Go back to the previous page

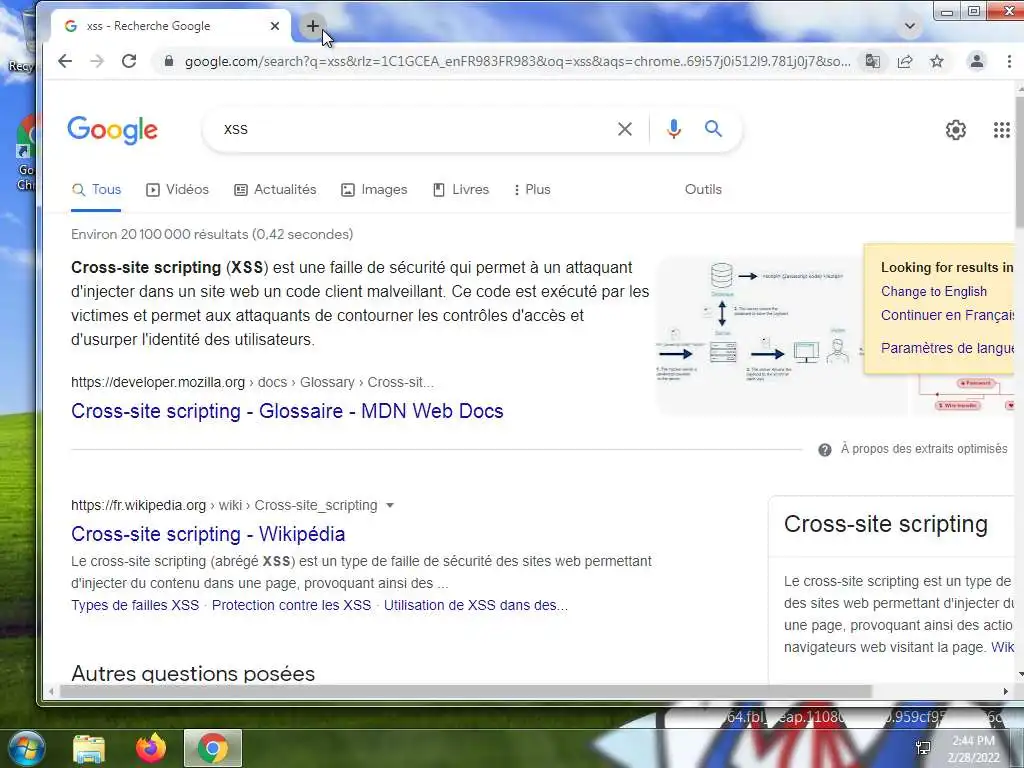tap(65, 61)
